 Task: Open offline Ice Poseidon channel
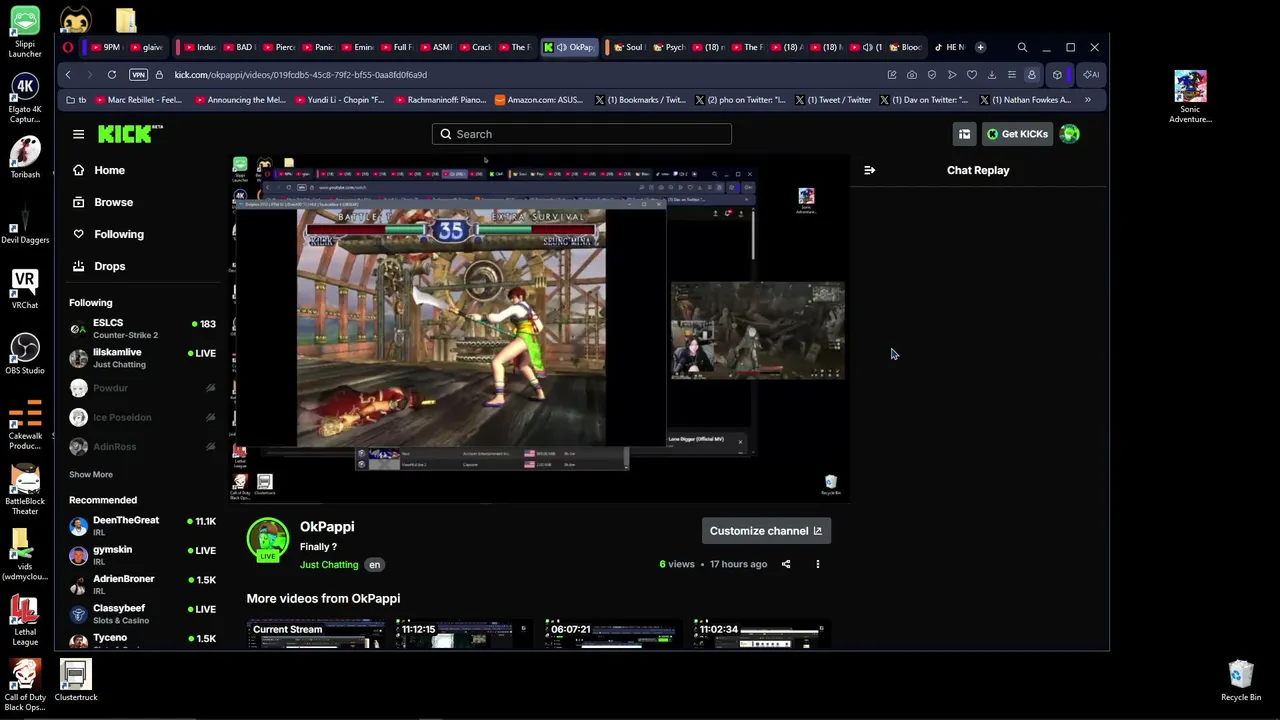pos(142,417)
